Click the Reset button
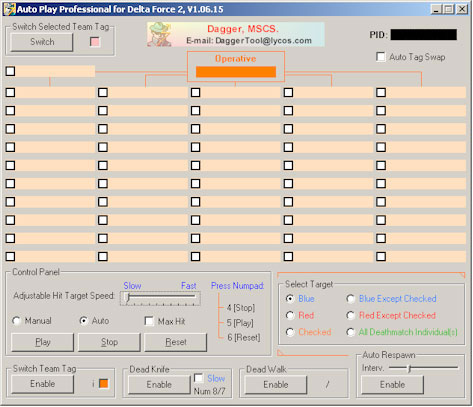473x407 pixels. [176, 342]
